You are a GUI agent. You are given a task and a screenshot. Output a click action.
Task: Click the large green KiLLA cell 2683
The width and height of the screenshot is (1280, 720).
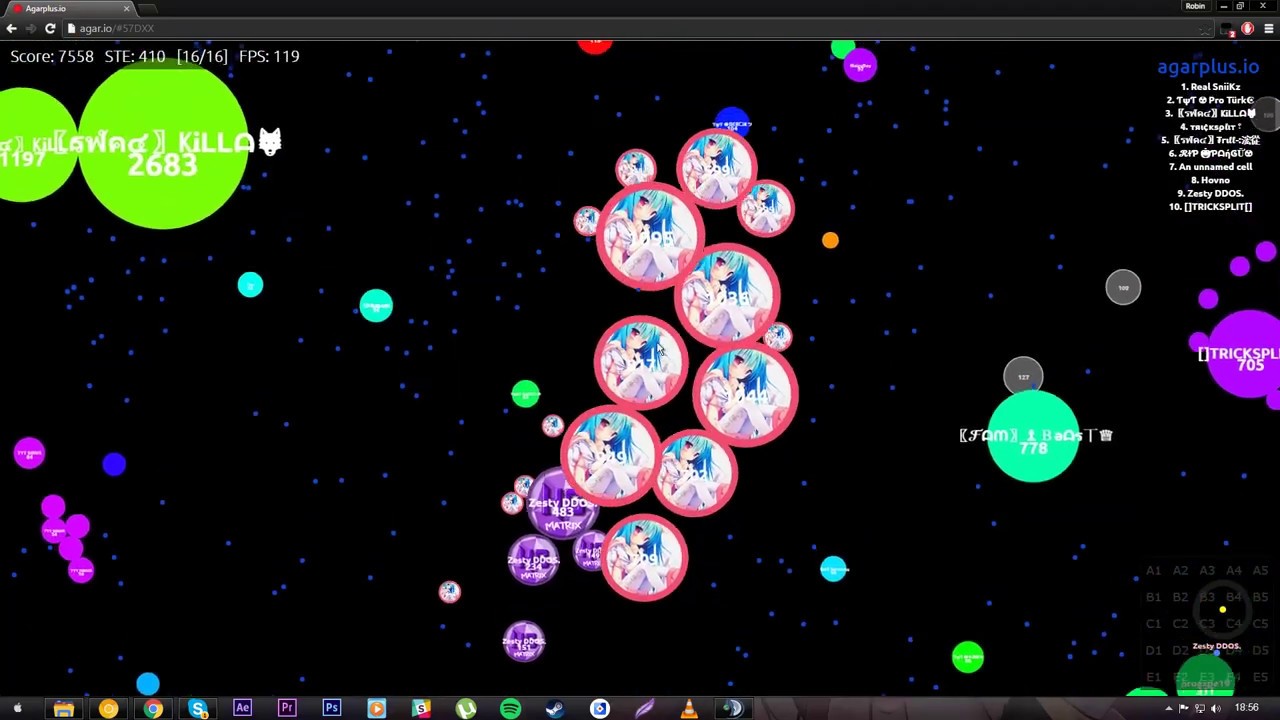pos(162,146)
